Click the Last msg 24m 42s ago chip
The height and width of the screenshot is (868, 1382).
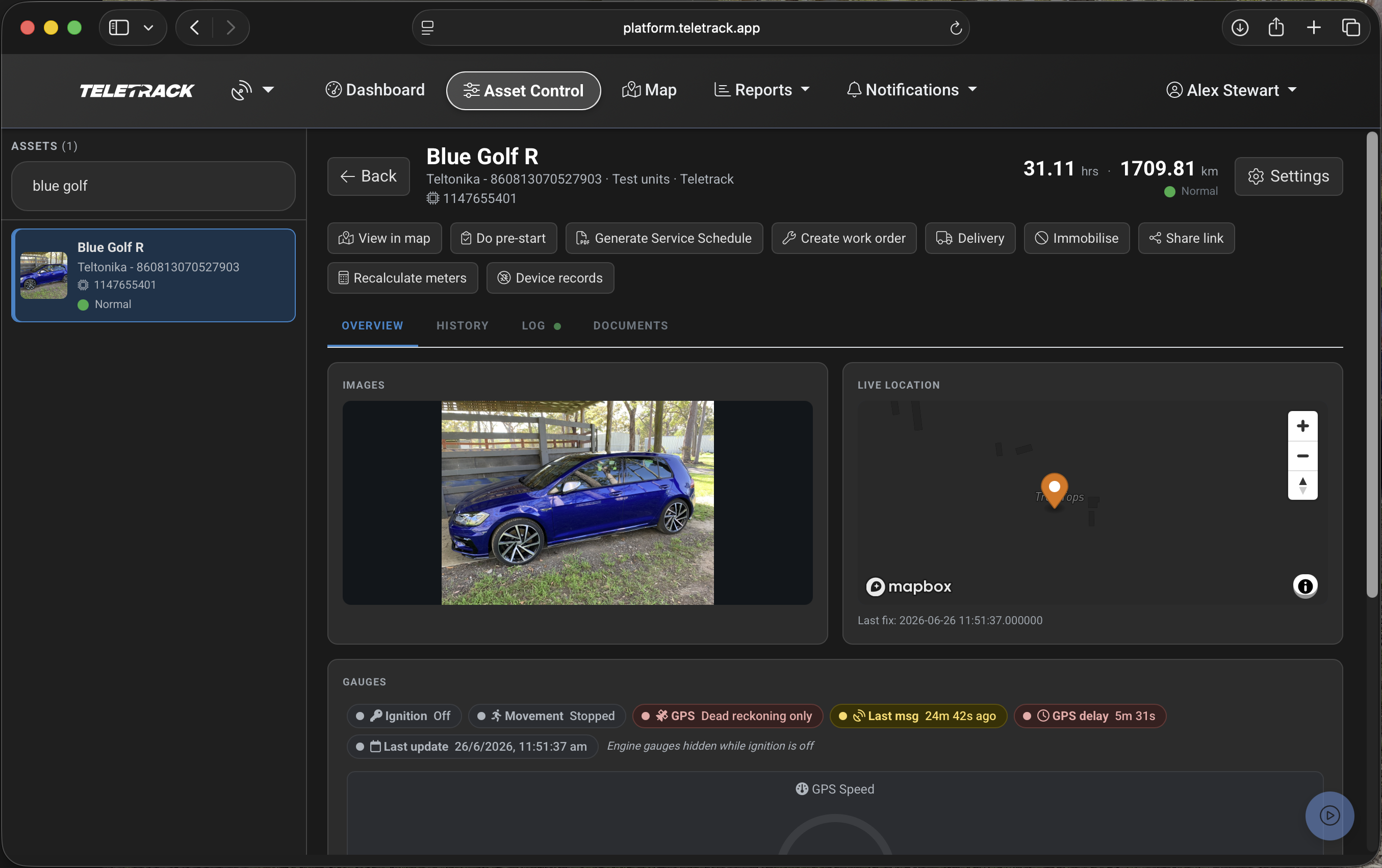[x=918, y=716]
